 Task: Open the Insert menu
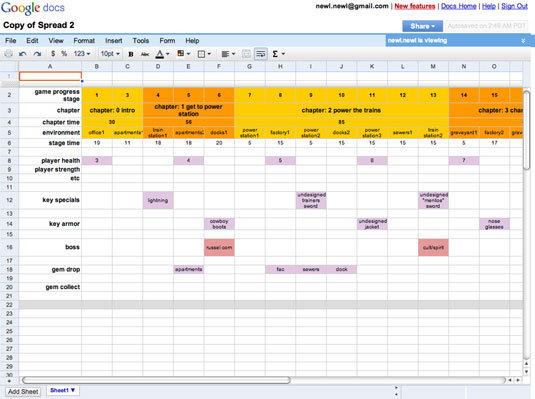pyautogui.click(x=114, y=41)
